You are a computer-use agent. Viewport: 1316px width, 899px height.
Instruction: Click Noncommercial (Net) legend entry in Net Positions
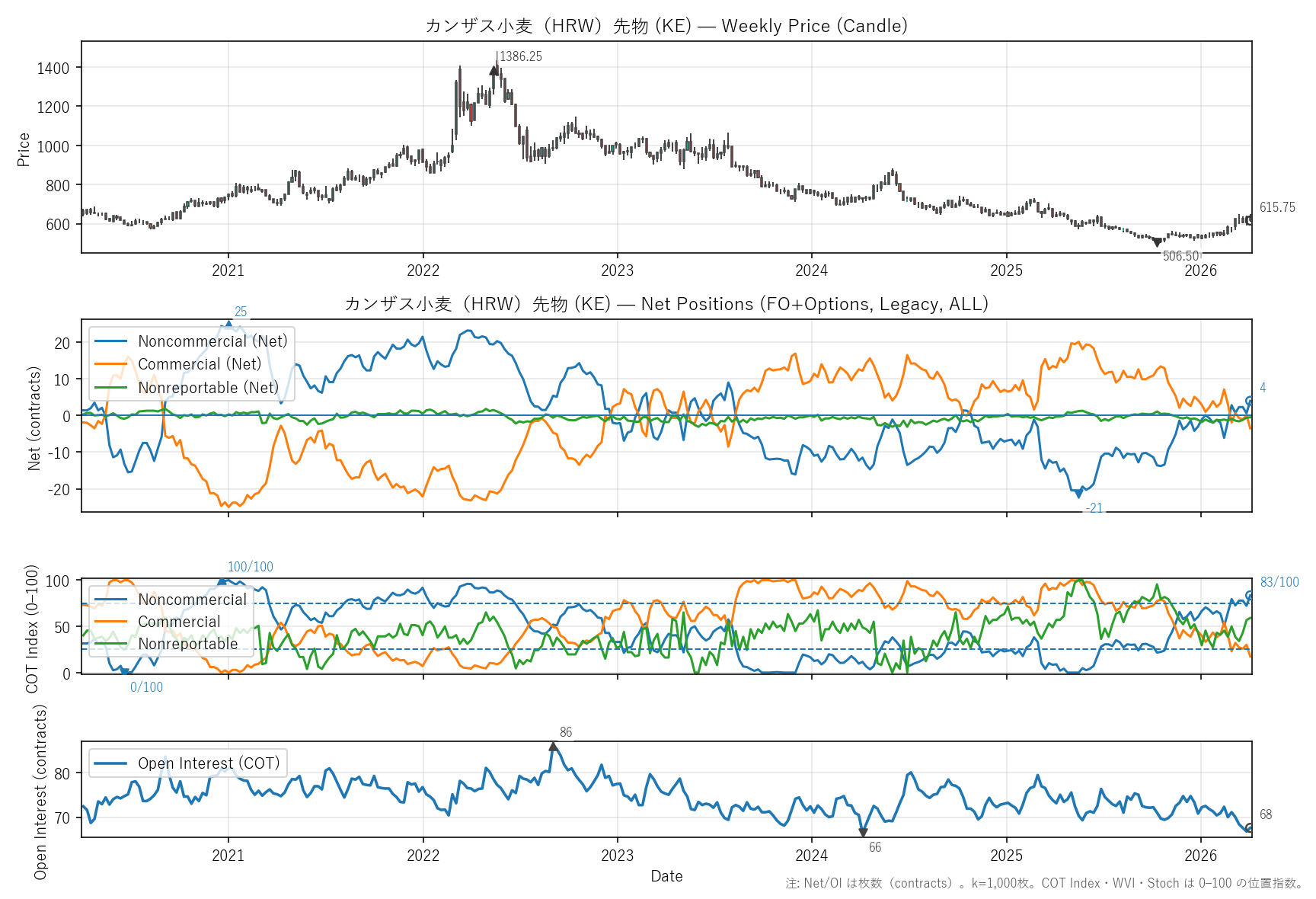[212, 341]
